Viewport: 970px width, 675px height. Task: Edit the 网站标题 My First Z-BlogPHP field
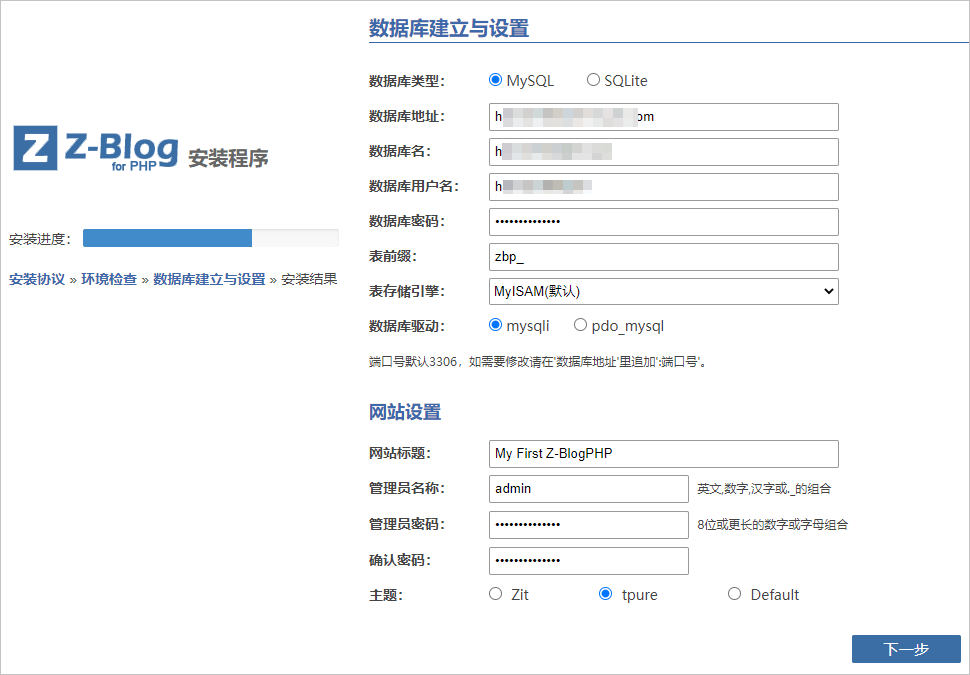664,454
